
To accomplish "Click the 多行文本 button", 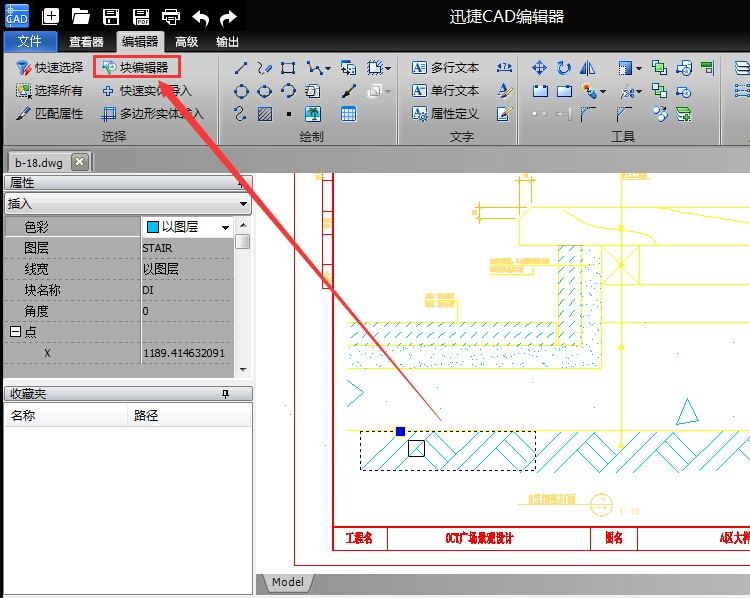I will pos(445,67).
